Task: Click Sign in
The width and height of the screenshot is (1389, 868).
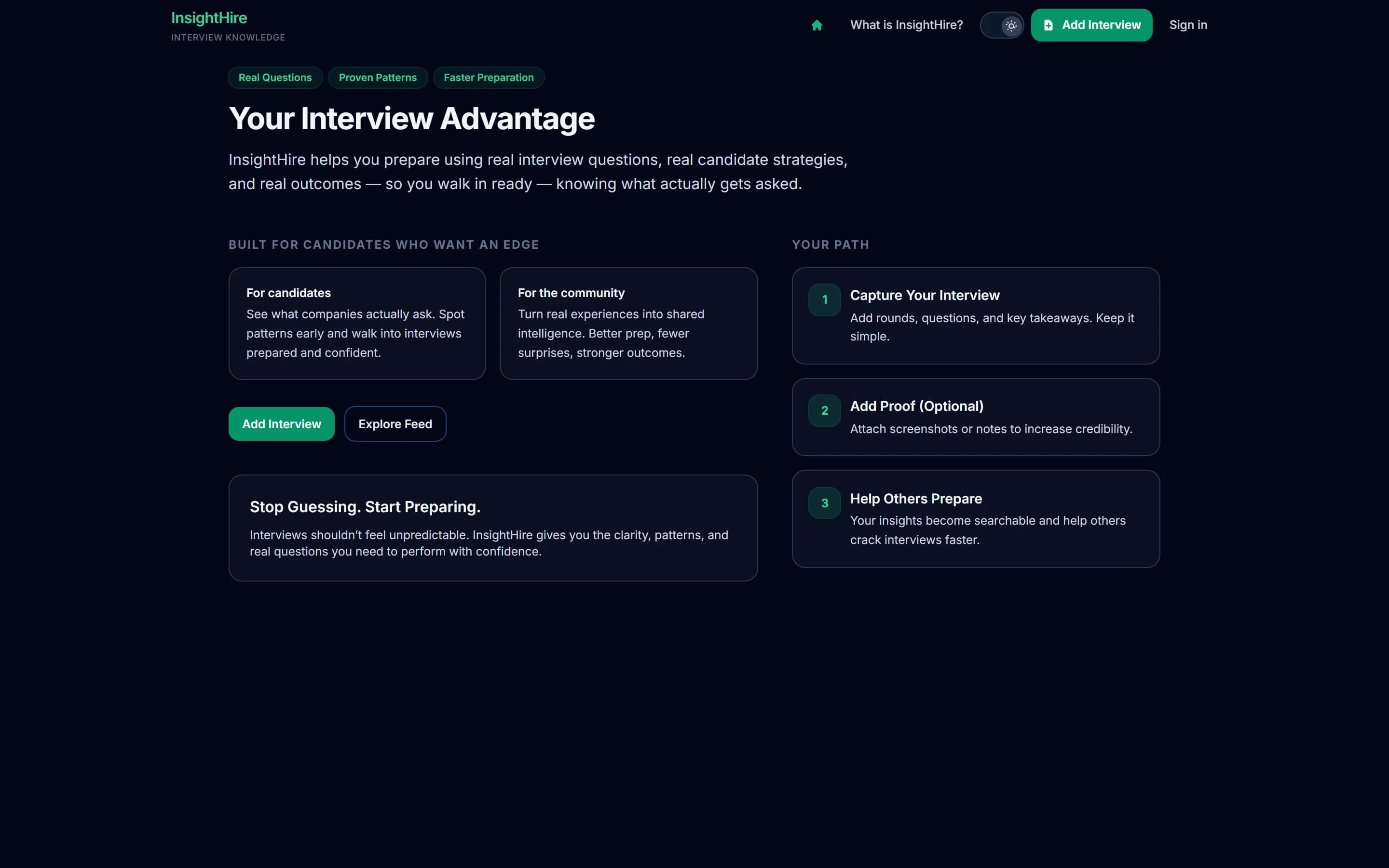Action: point(1188,25)
